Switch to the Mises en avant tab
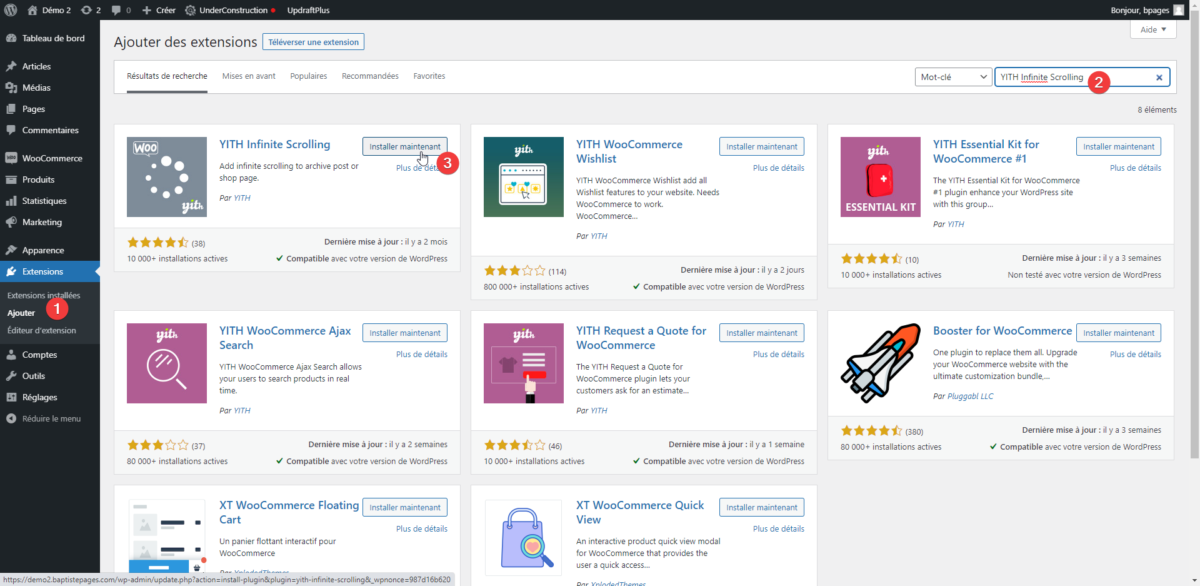The image size is (1200, 586). pos(249,76)
